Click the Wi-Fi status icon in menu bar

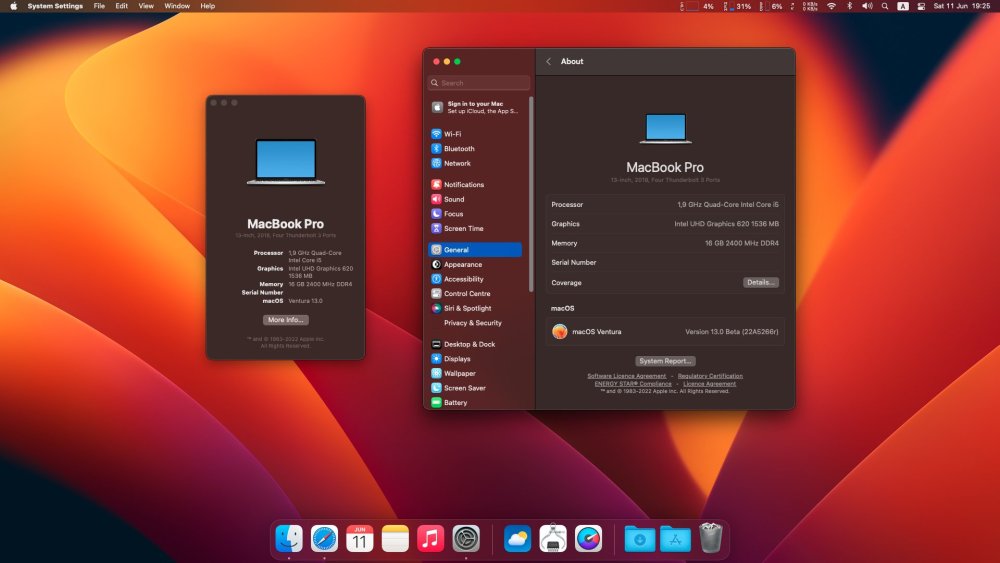831,6
